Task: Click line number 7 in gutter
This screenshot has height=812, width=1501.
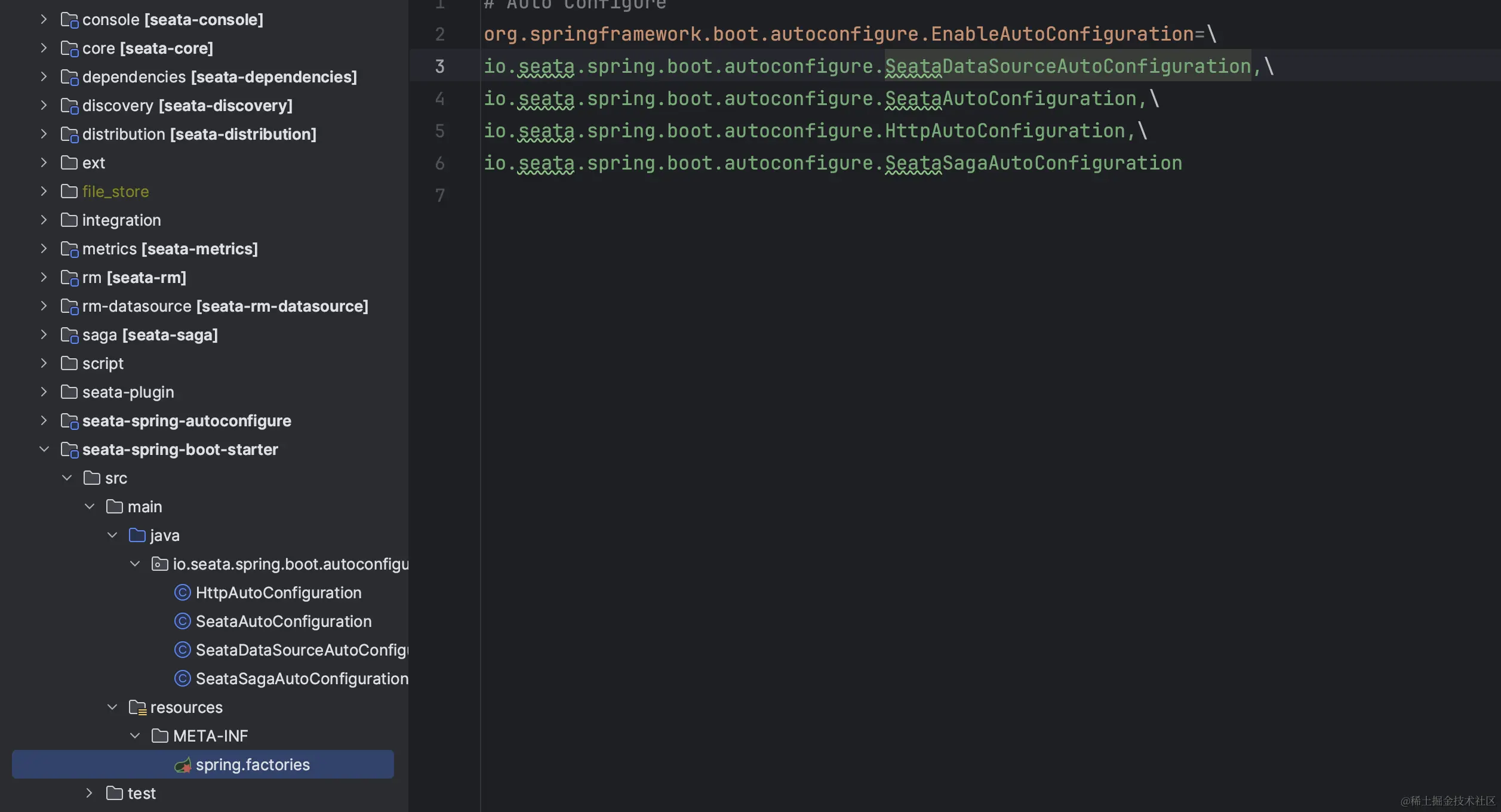Action: coord(439,195)
